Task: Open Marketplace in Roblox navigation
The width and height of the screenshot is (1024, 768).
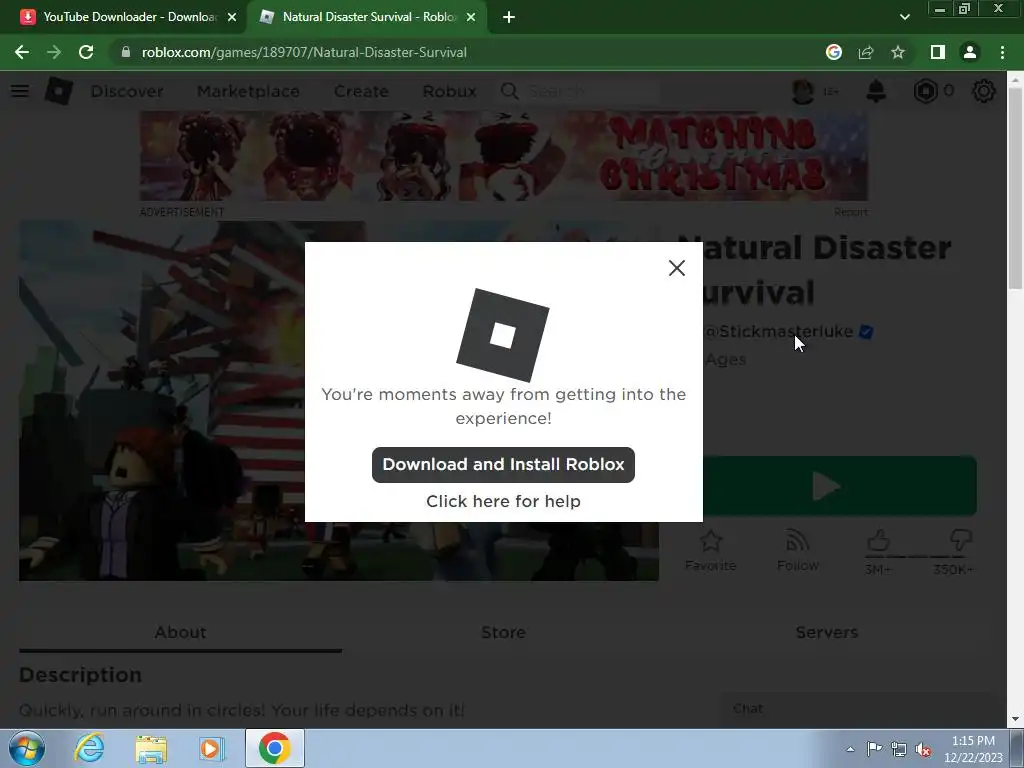Action: [248, 91]
